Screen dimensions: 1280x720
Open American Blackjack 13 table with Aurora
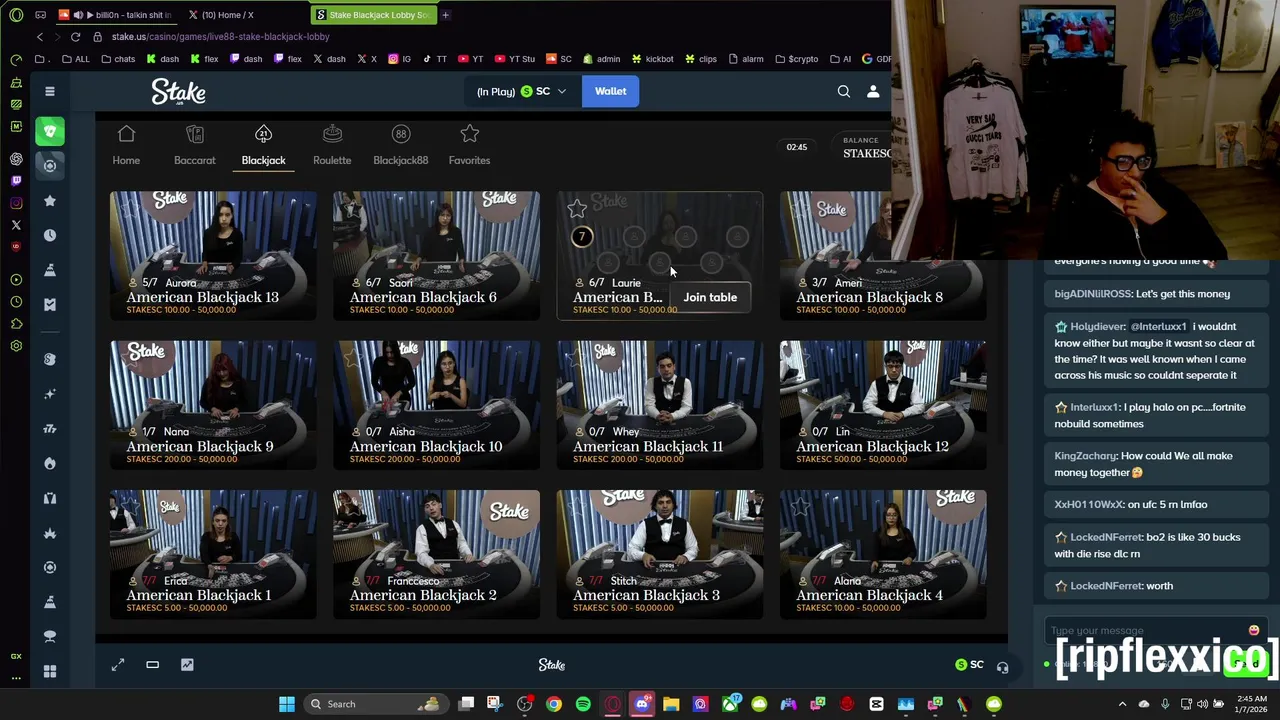coord(213,255)
